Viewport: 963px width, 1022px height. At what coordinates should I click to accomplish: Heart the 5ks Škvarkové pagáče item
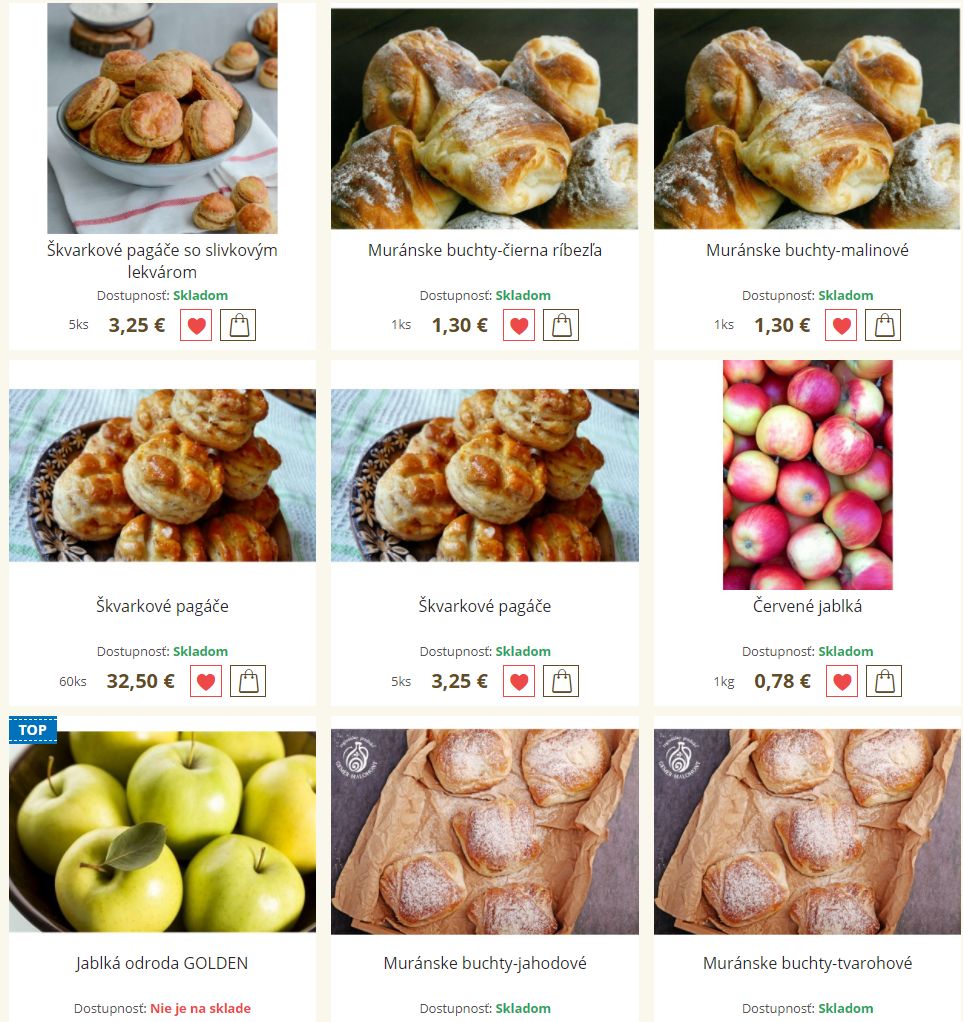tap(519, 681)
